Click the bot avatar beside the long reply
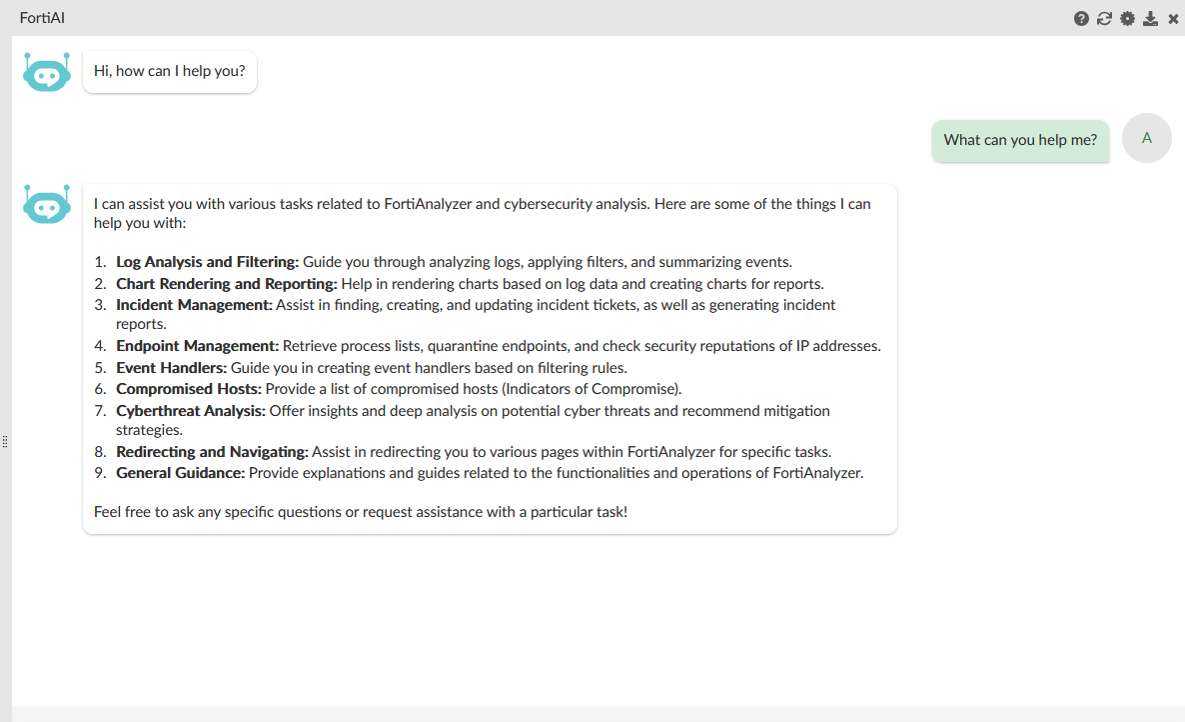 (47, 205)
